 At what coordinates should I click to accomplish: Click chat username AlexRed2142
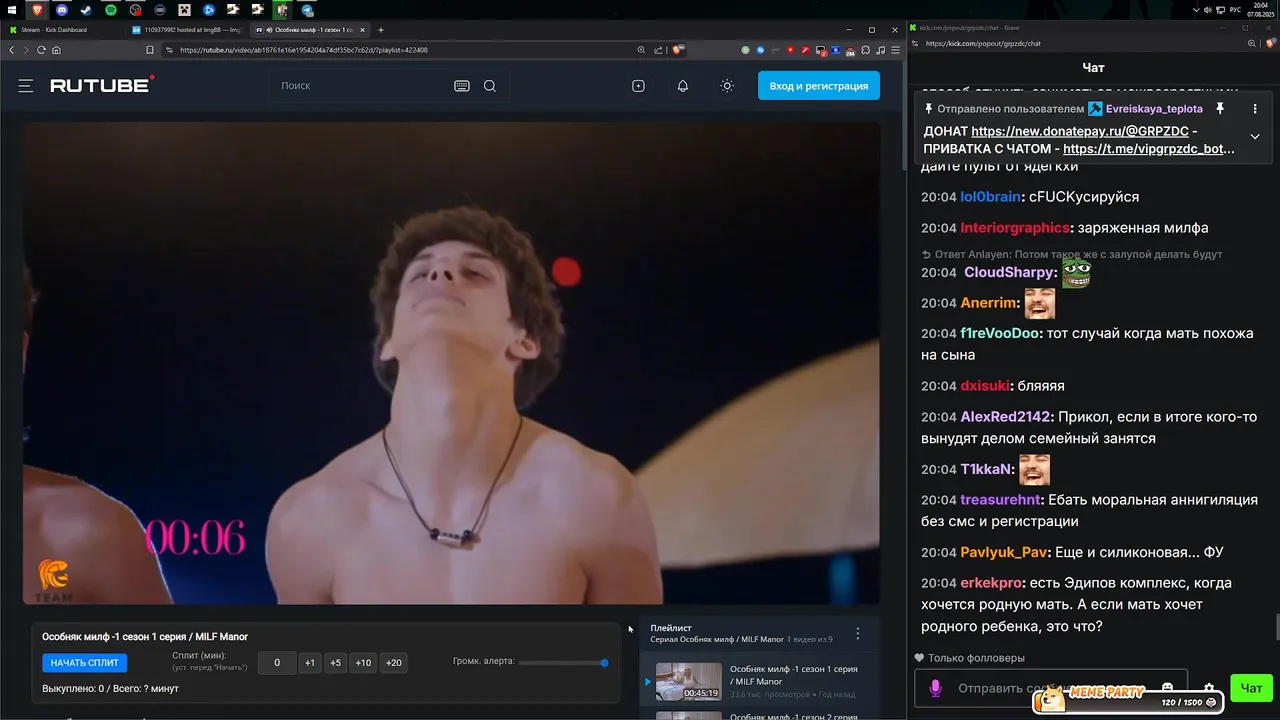pyautogui.click(x=1006, y=417)
